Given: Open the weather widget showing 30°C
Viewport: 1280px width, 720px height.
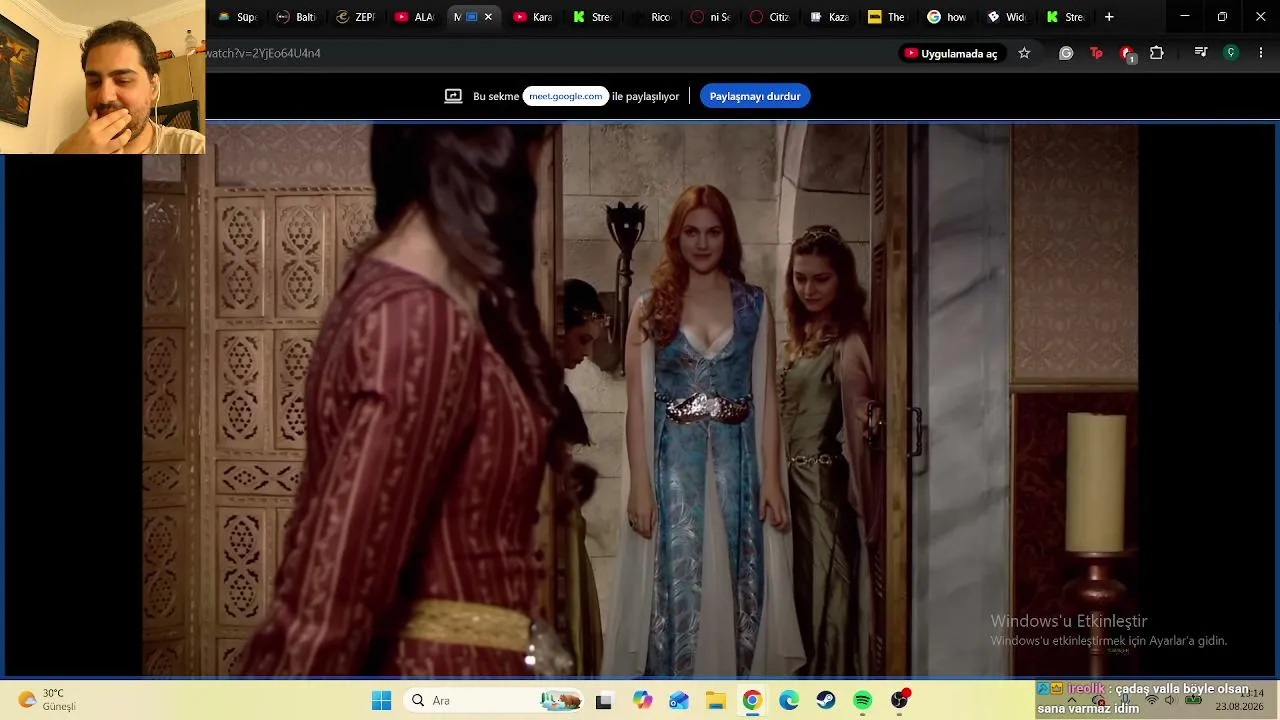Looking at the screenshot, I should point(48,700).
